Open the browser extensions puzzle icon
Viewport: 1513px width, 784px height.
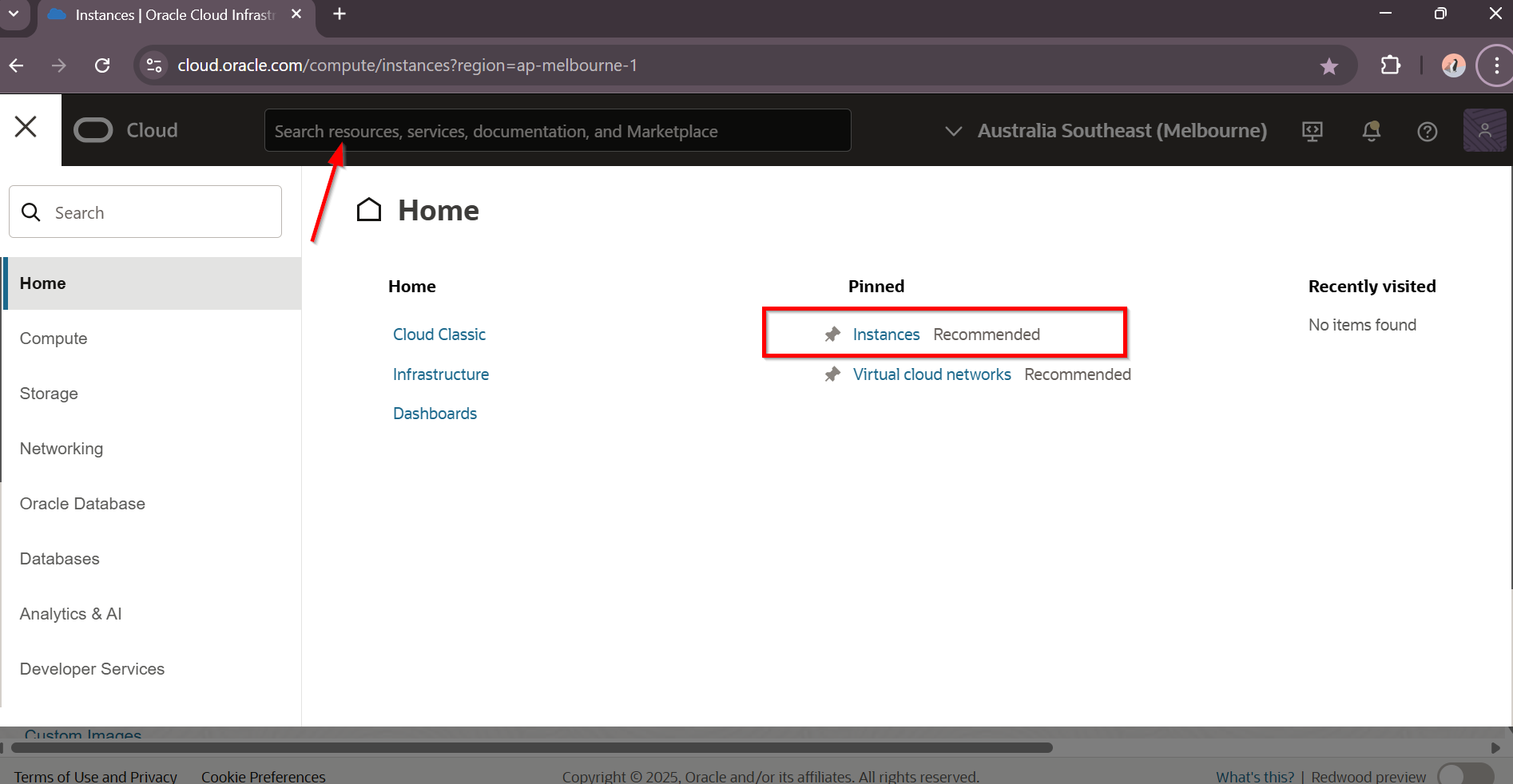(1390, 65)
